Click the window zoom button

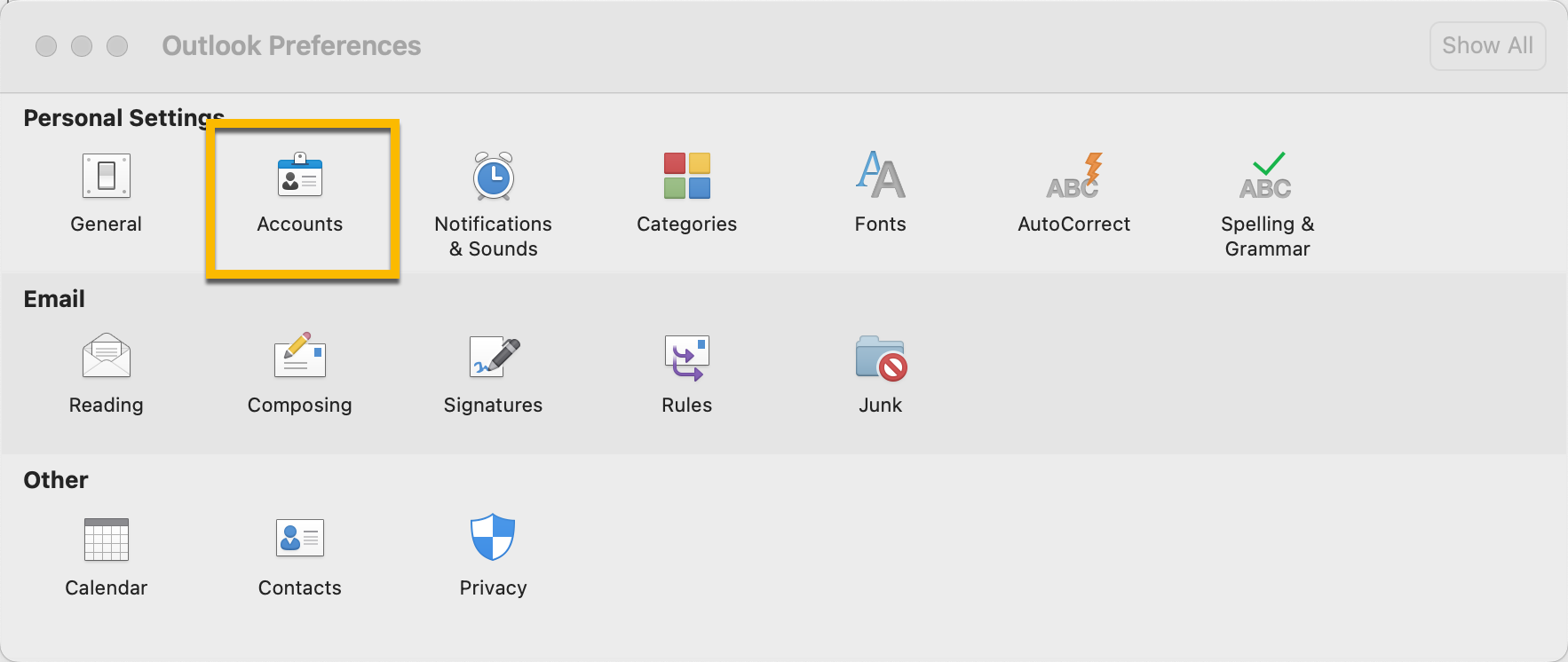click(117, 46)
